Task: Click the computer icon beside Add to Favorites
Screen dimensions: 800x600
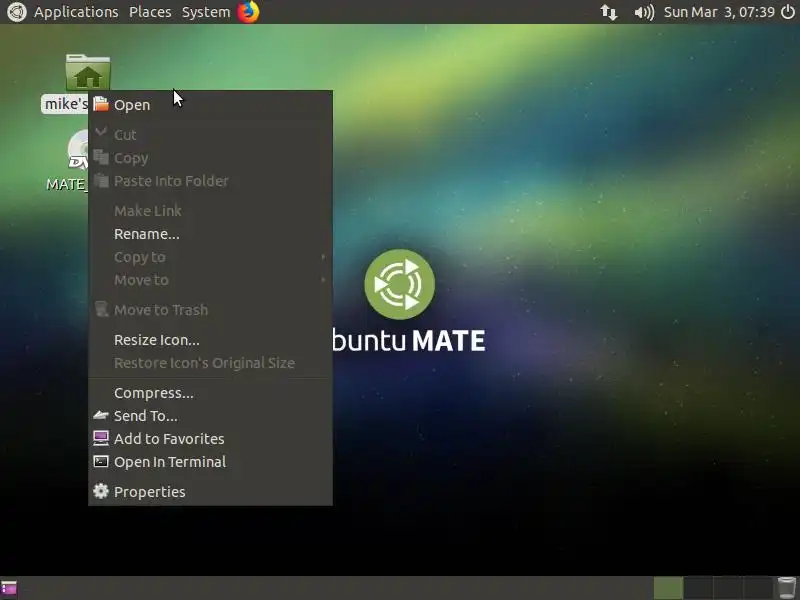Action: tap(101, 438)
